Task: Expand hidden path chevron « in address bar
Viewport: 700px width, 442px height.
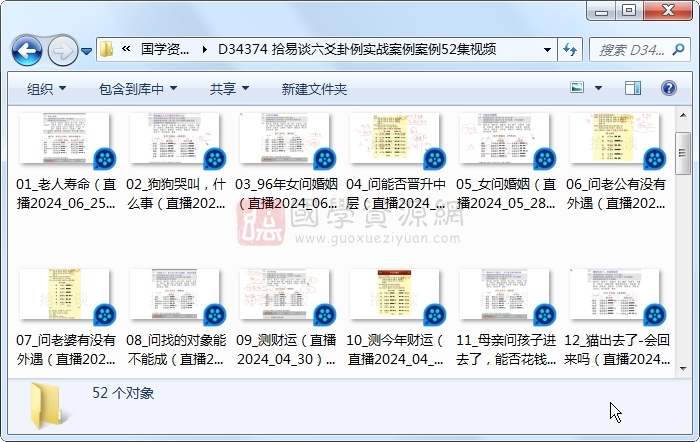Action: [x=126, y=49]
